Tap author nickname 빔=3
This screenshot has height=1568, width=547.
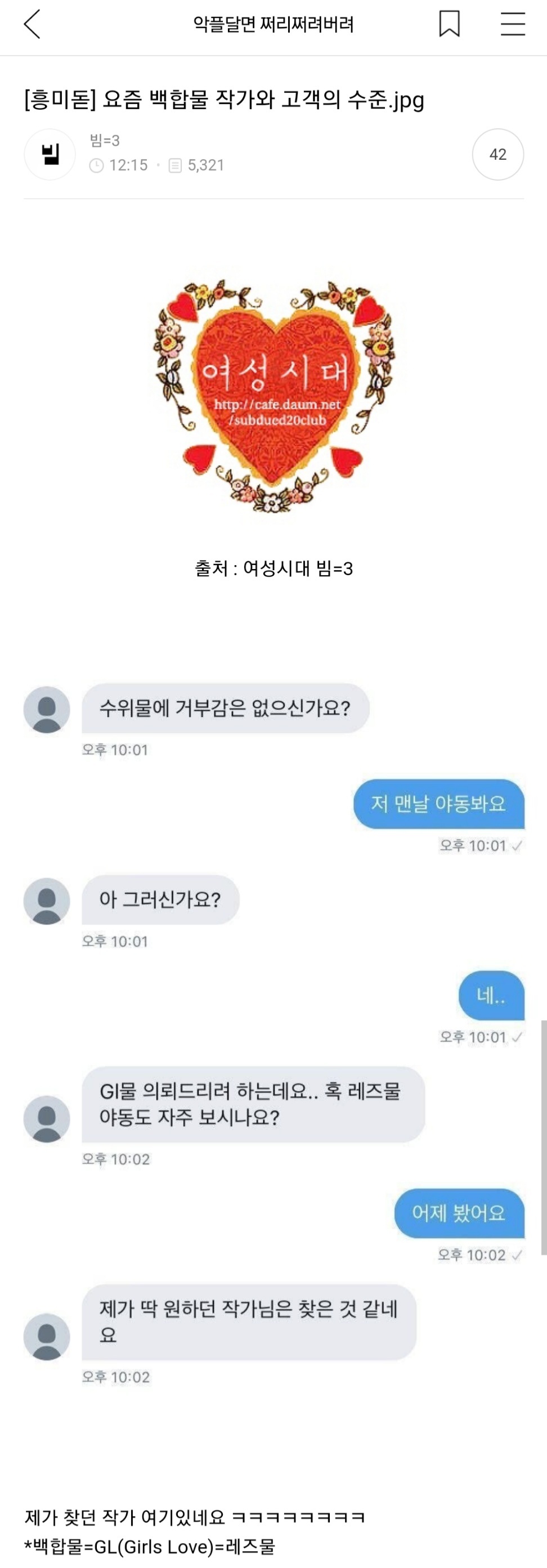[105, 141]
